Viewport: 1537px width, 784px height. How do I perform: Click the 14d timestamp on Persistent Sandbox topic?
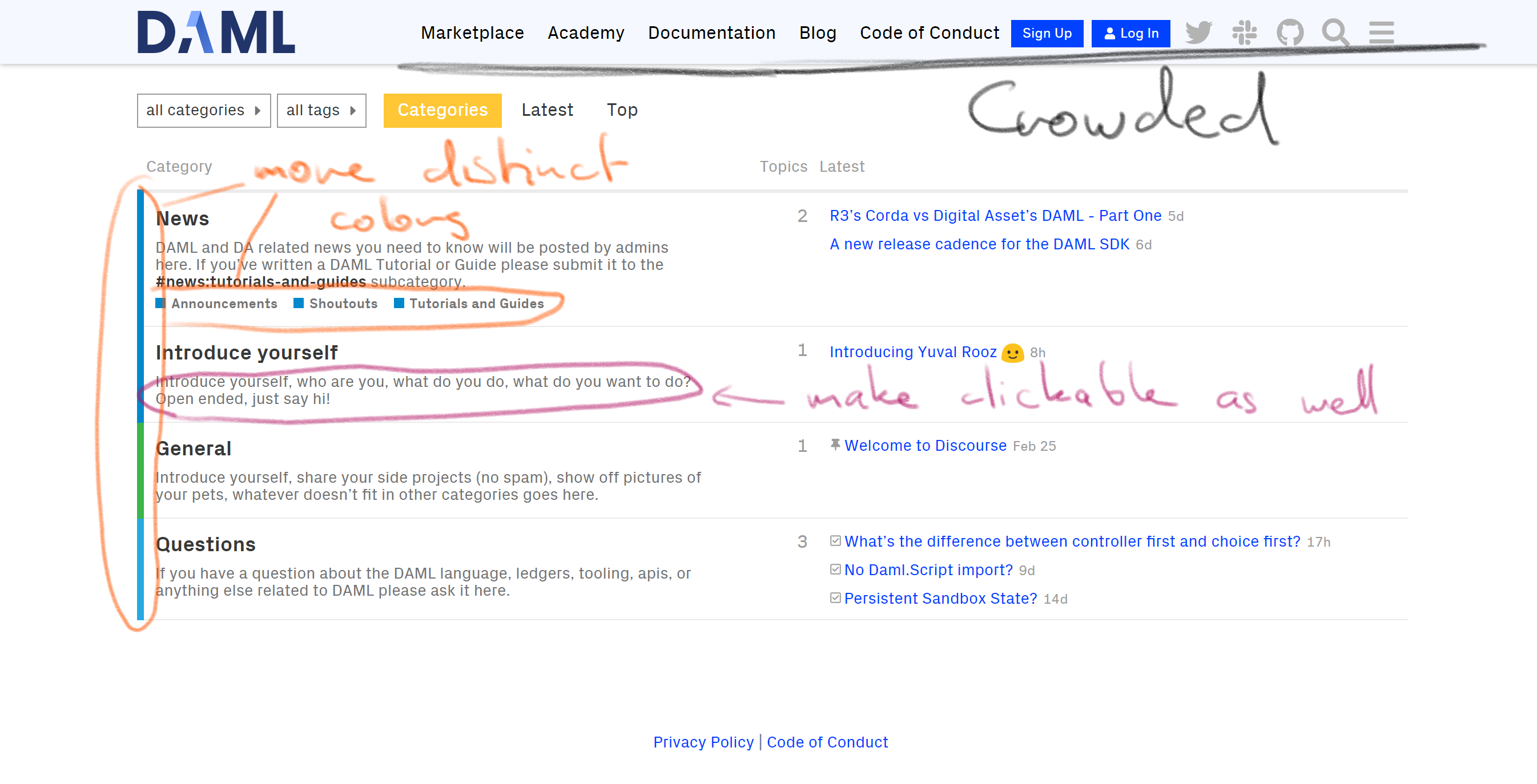[1056, 599]
